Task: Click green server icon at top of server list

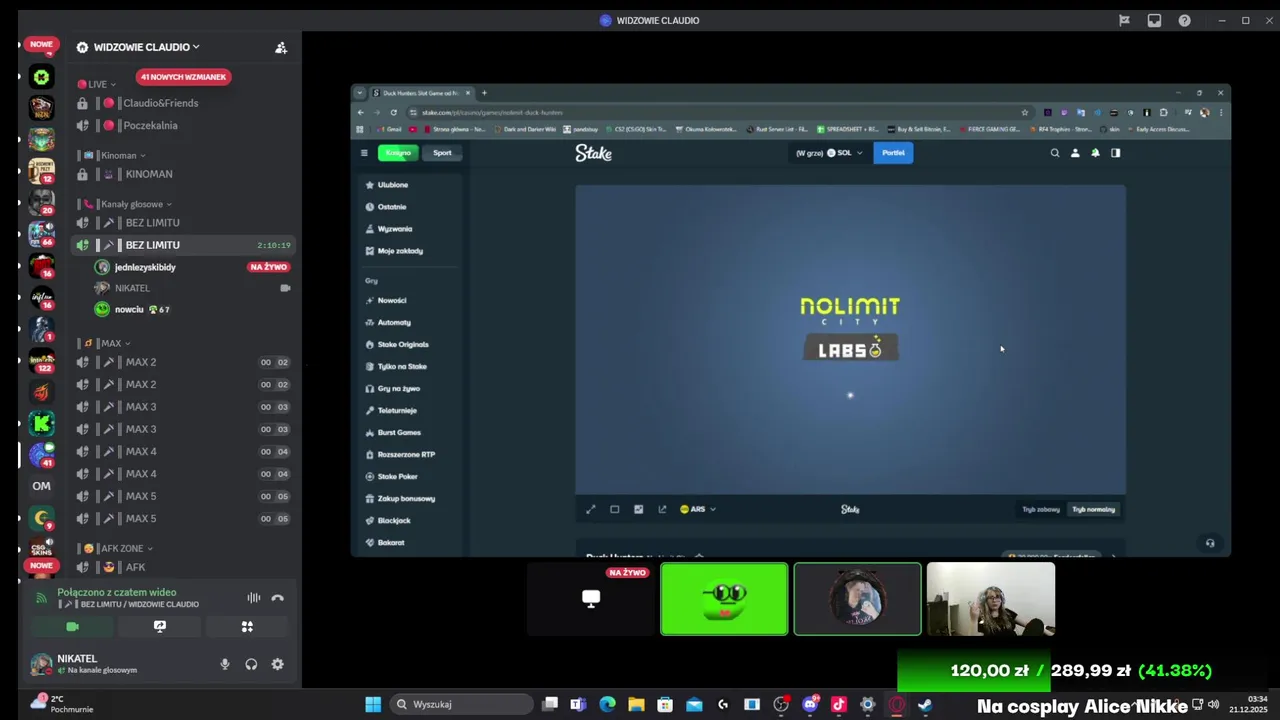Action: (41, 77)
